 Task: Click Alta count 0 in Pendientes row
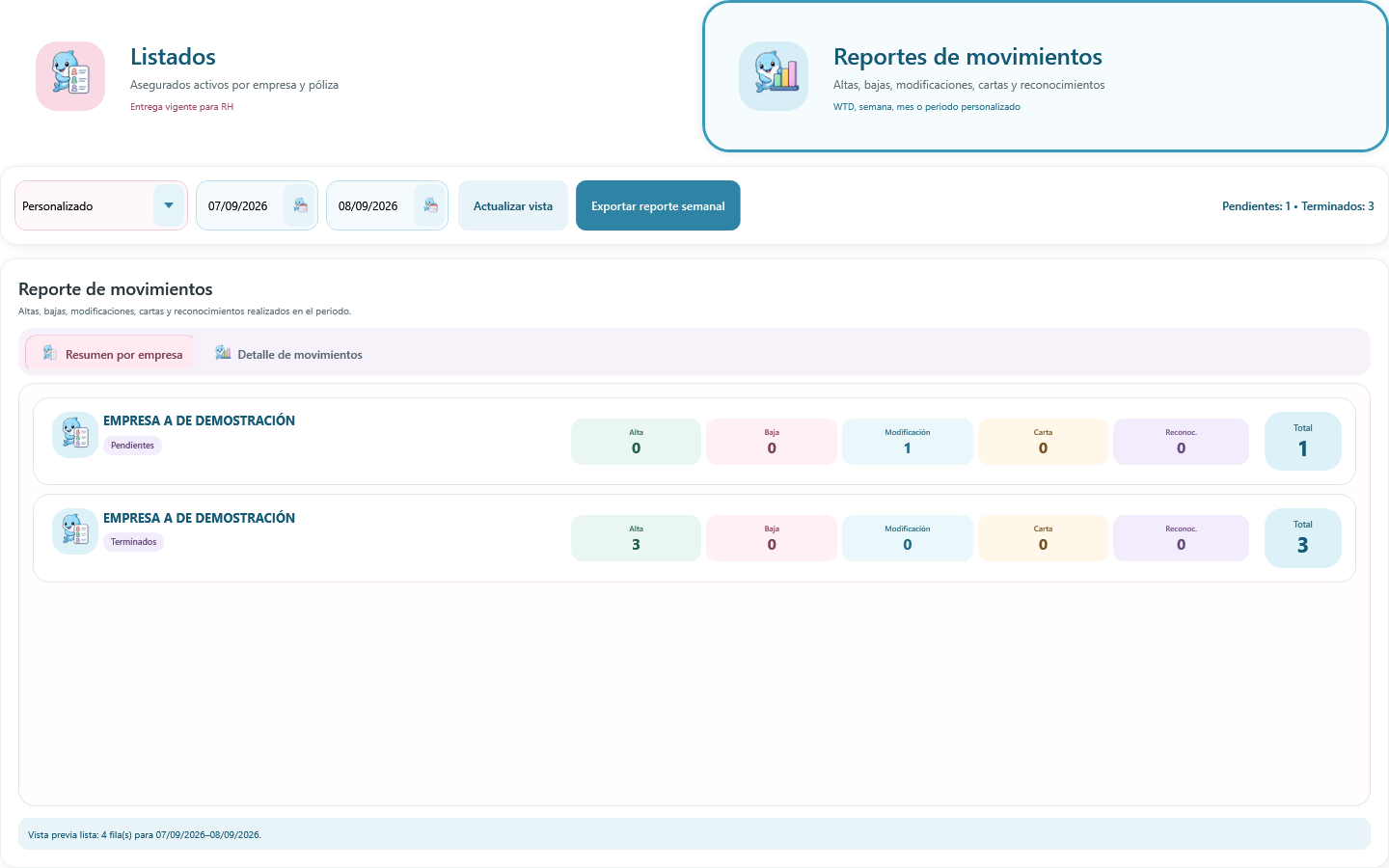[637, 442]
